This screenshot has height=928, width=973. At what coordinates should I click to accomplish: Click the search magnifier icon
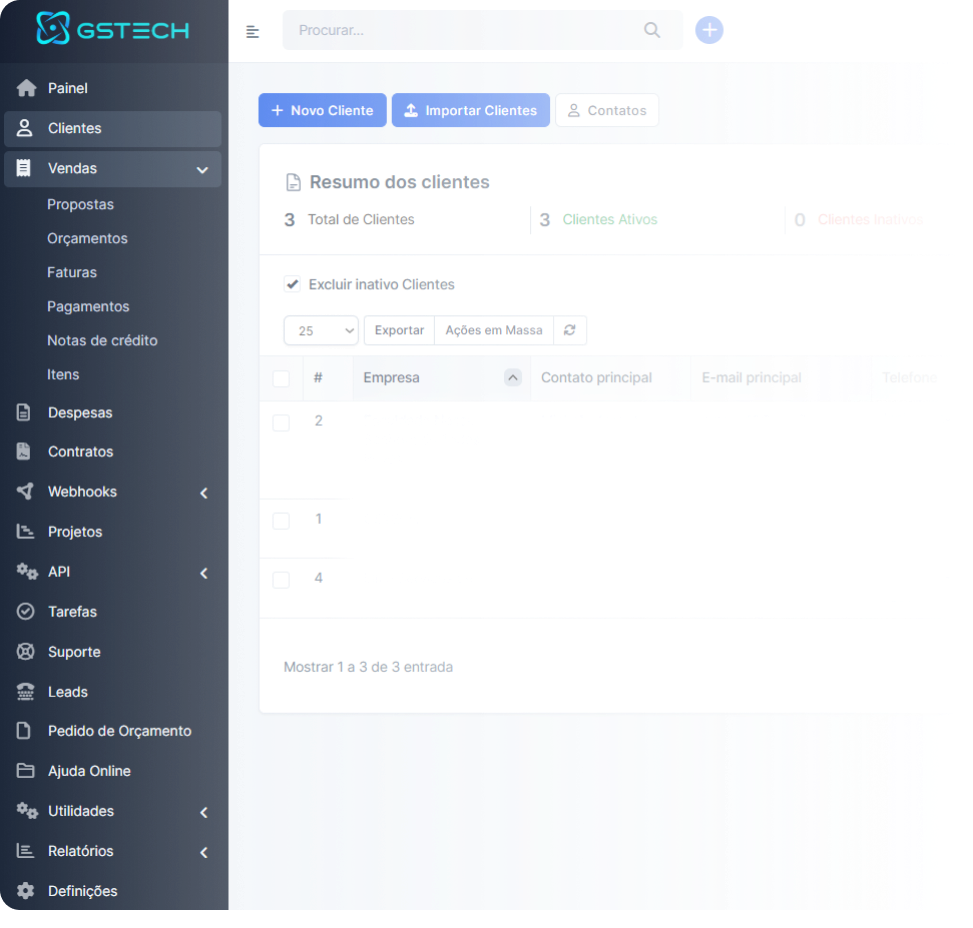click(x=652, y=30)
